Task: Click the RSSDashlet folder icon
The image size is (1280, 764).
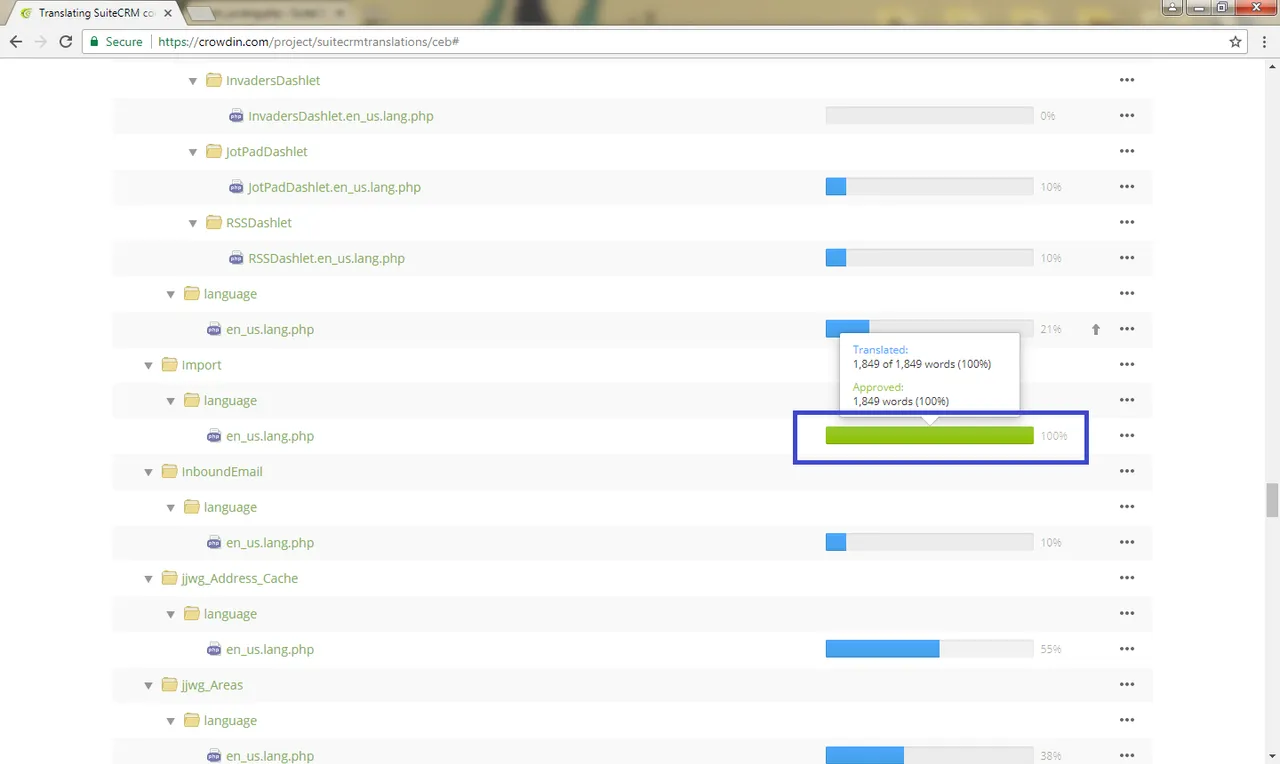Action: (214, 222)
